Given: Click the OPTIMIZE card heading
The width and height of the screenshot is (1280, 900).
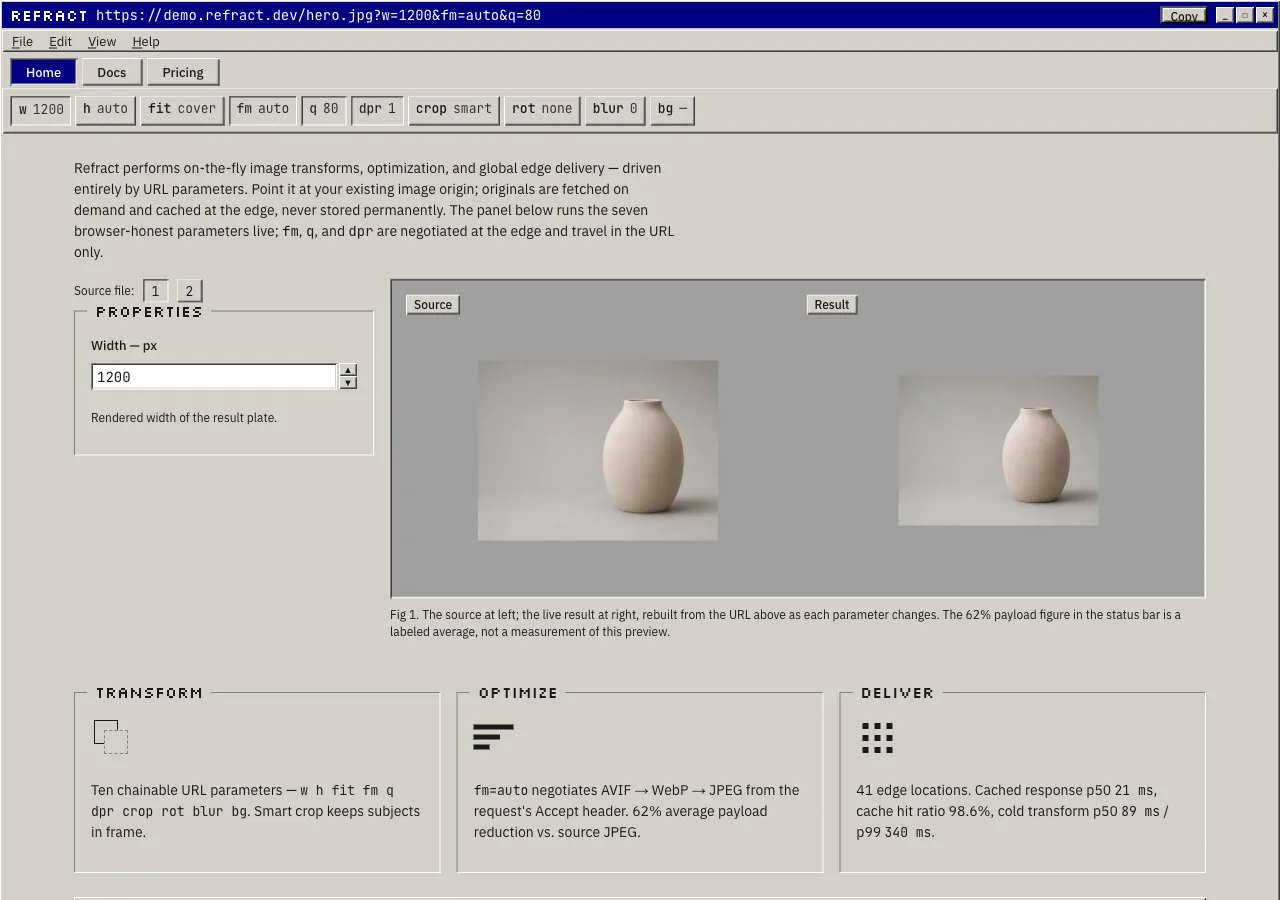Looking at the screenshot, I should pyautogui.click(x=518, y=693).
